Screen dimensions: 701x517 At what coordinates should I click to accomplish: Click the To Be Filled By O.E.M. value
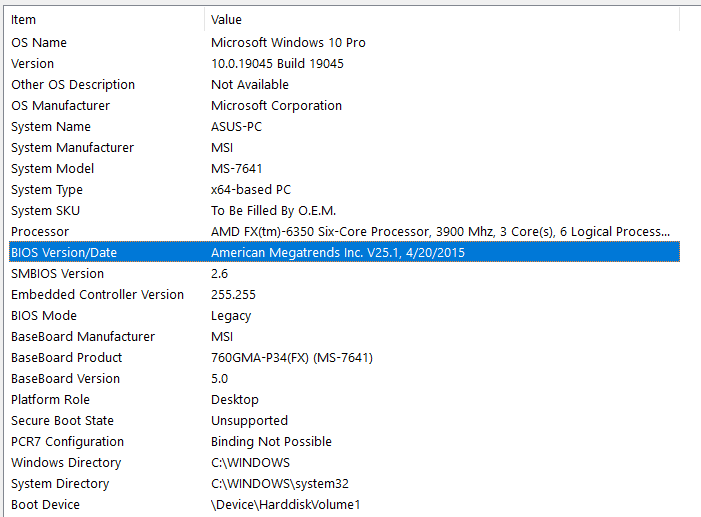click(x=274, y=211)
